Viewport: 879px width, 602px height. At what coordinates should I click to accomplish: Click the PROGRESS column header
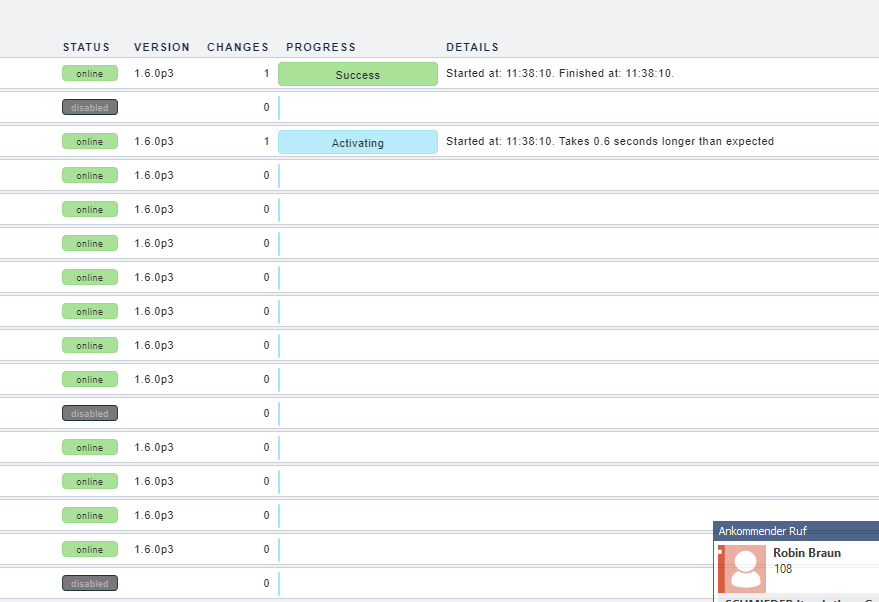click(x=321, y=47)
